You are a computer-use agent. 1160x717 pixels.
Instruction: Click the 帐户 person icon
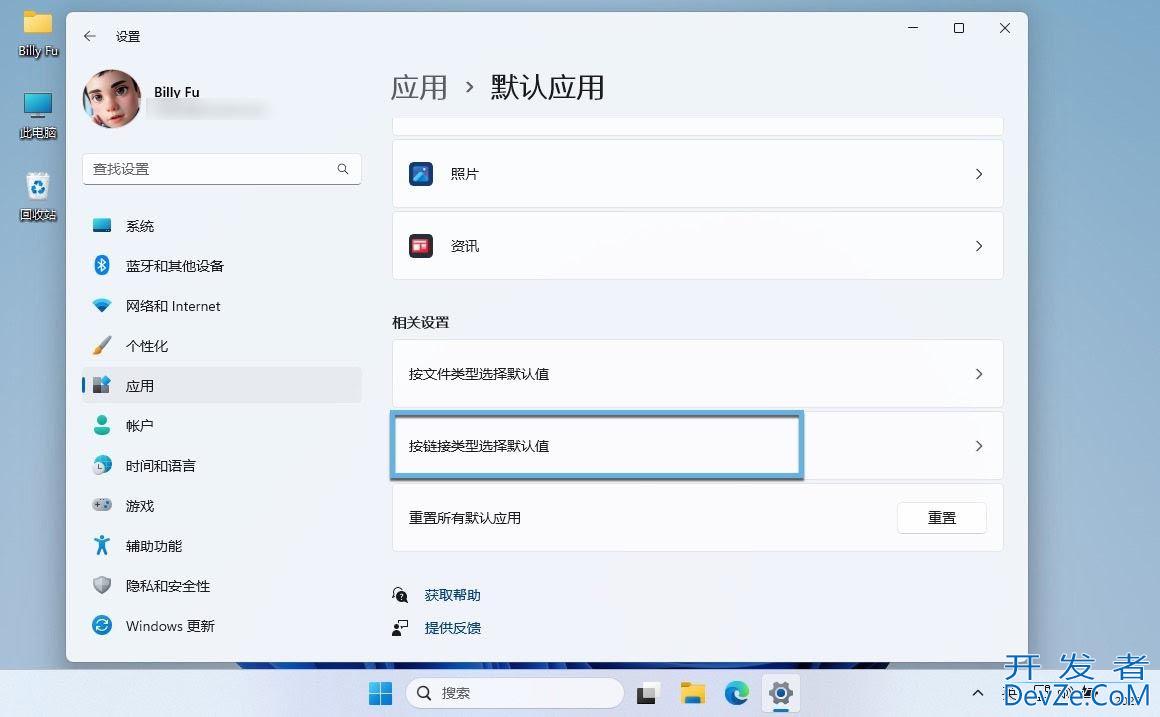pos(101,425)
